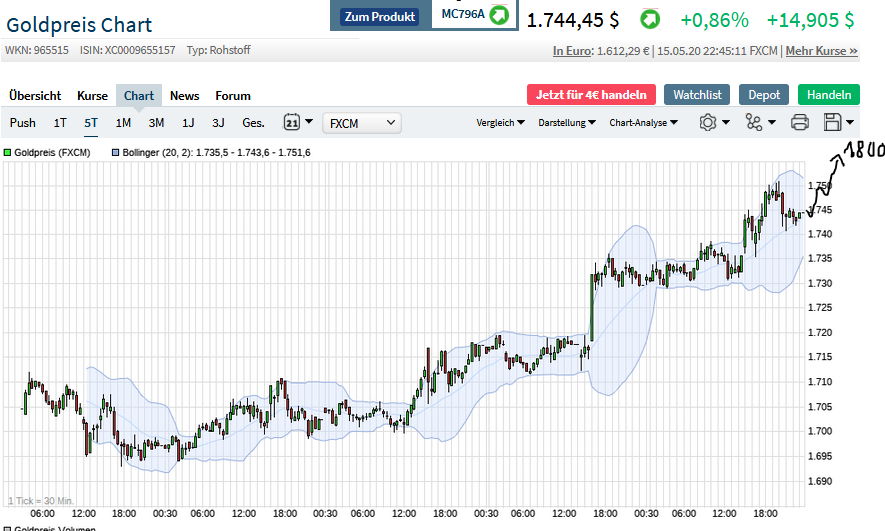Screen dimensions: 885x531
Task: Click the Goldpreis Volumen legend icon
Action: point(7,528)
